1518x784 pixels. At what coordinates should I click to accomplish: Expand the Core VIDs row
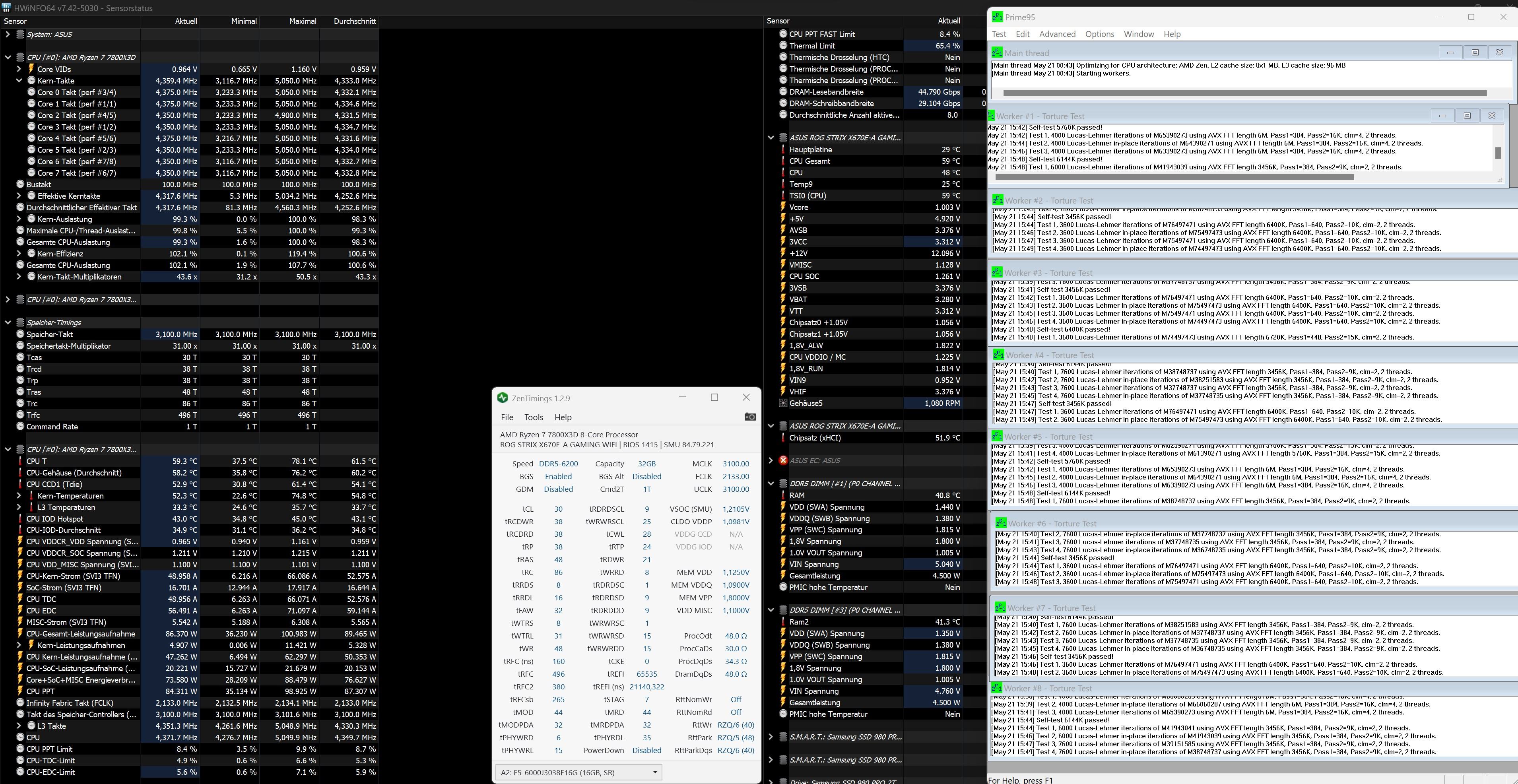click(x=19, y=69)
